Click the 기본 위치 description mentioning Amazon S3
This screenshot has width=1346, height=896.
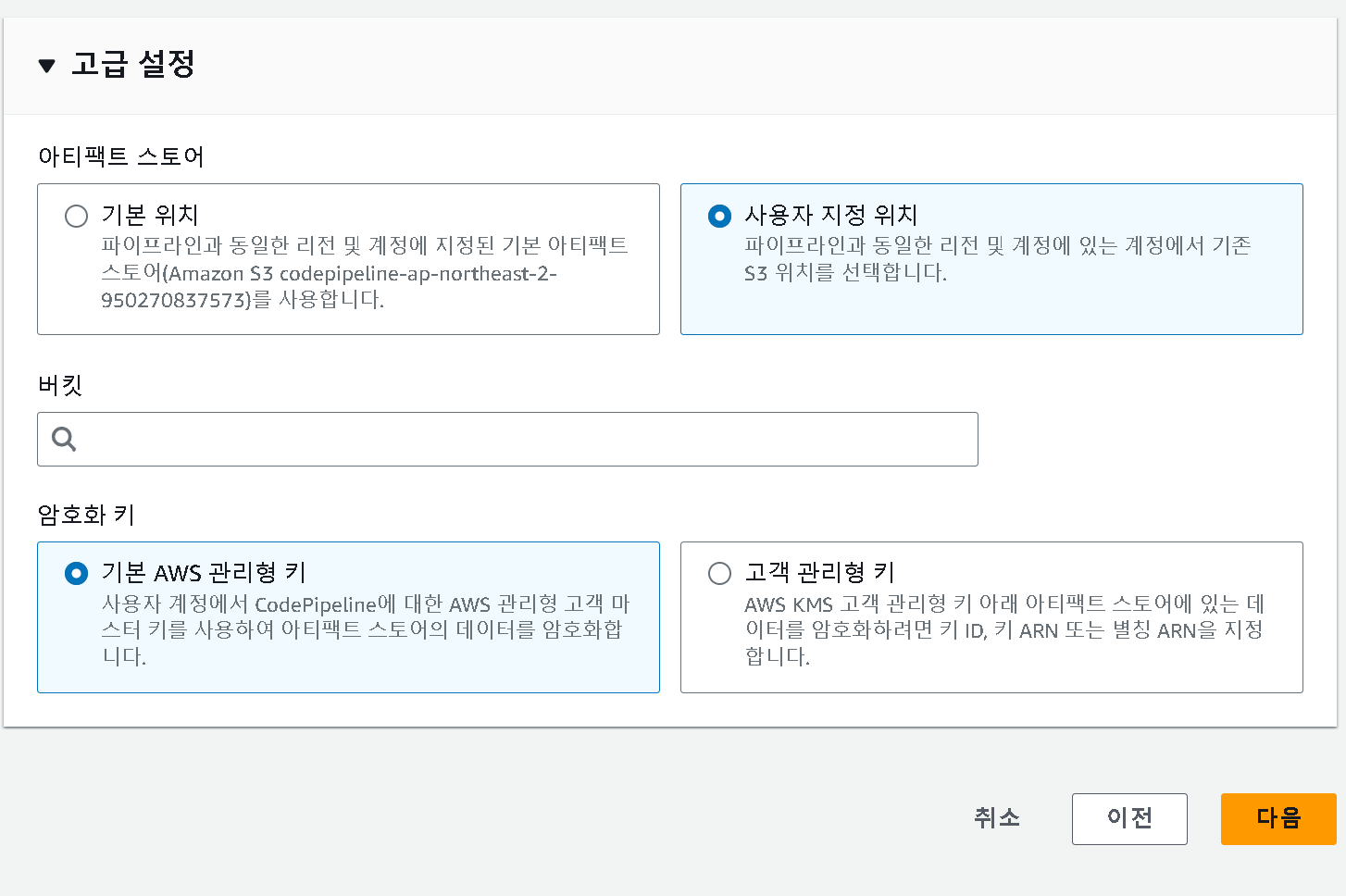(x=365, y=272)
